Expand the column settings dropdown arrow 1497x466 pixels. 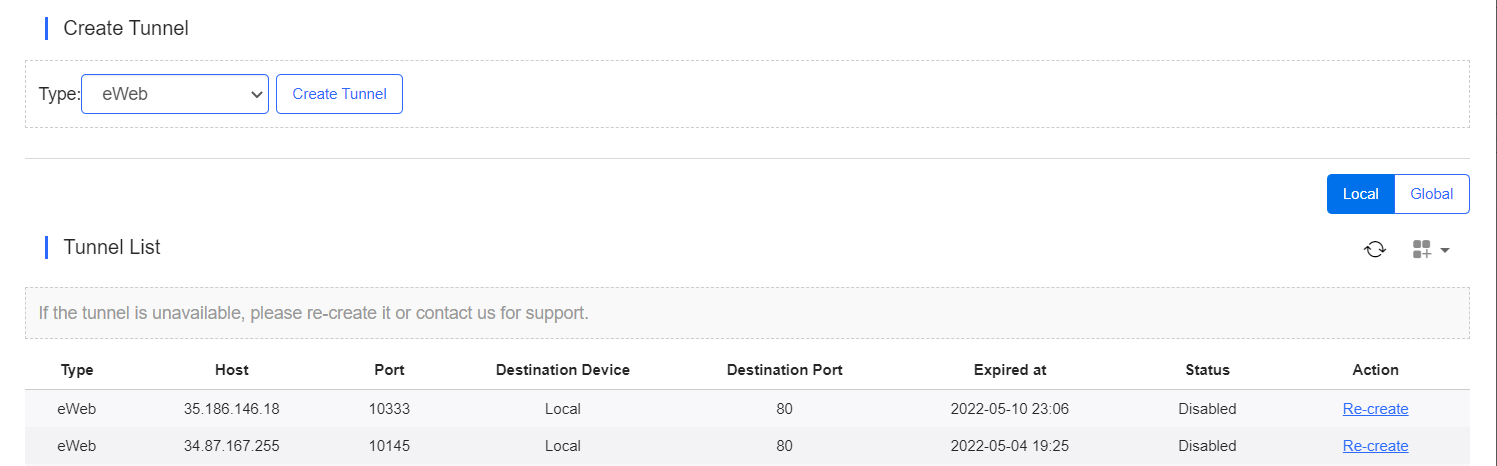[1445, 250]
